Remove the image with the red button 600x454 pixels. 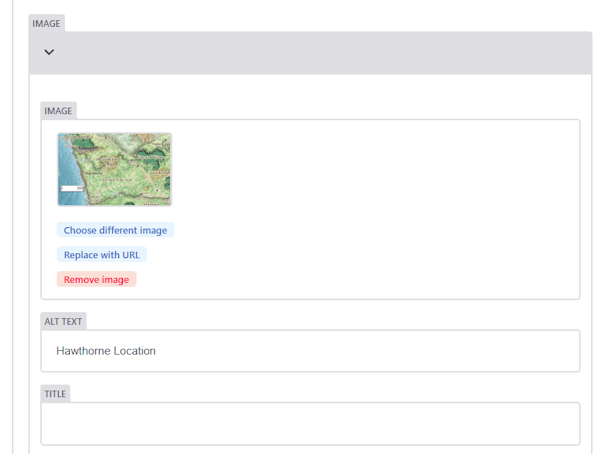tap(96, 279)
